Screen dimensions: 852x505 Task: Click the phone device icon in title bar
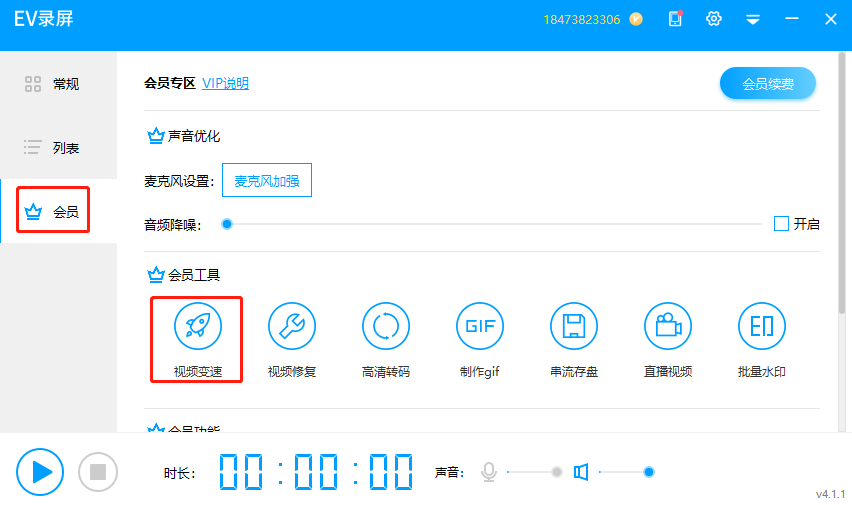pos(675,19)
